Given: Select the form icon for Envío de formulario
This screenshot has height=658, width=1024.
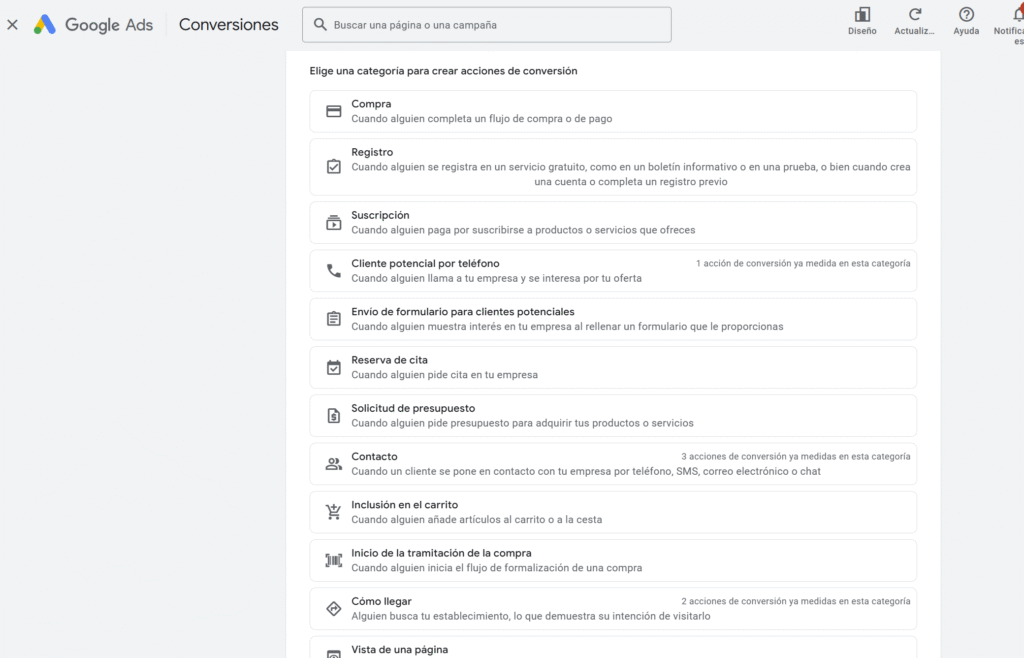Looking at the screenshot, I should [x=334, y=319].
